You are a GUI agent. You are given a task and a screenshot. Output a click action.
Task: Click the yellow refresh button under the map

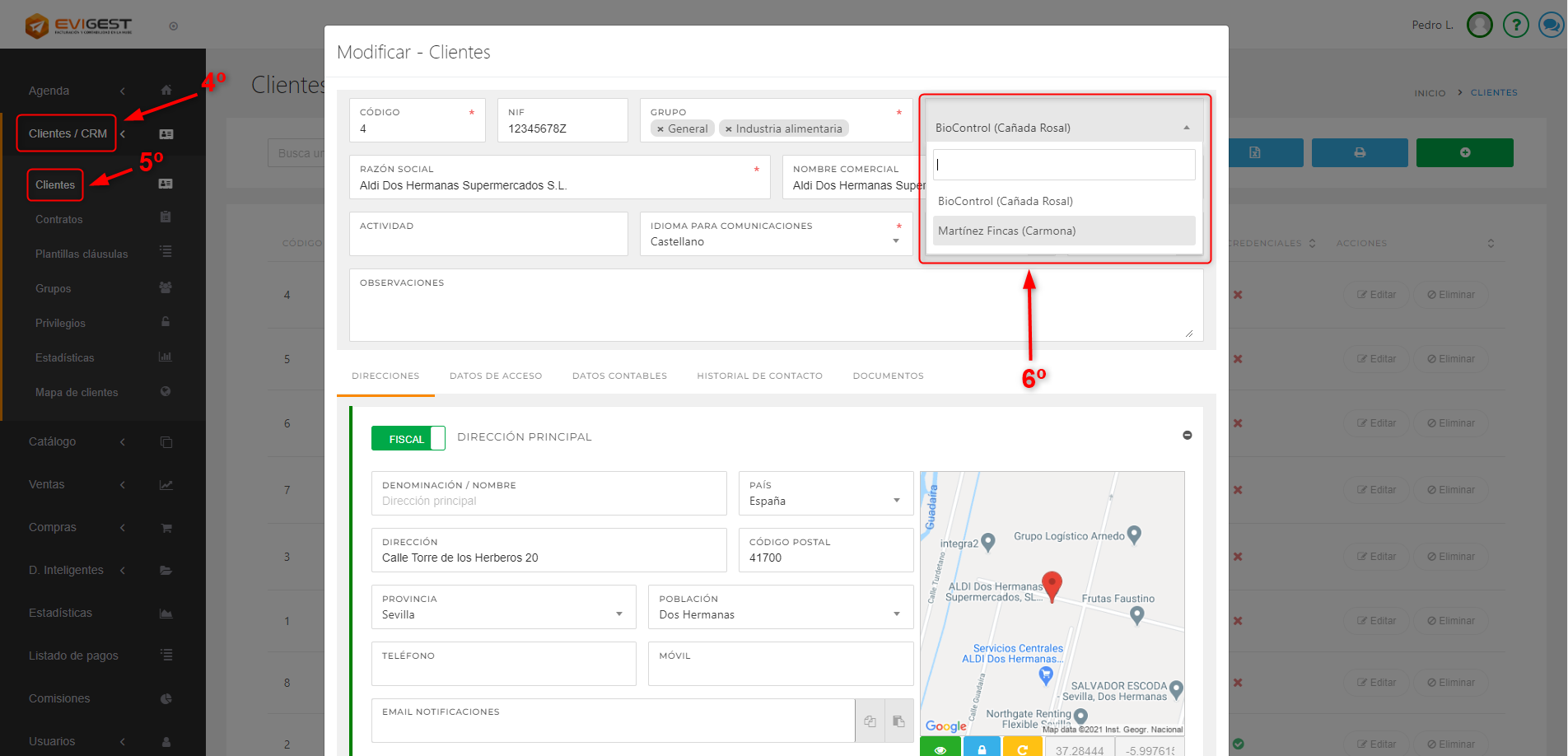click(1022, 748)
